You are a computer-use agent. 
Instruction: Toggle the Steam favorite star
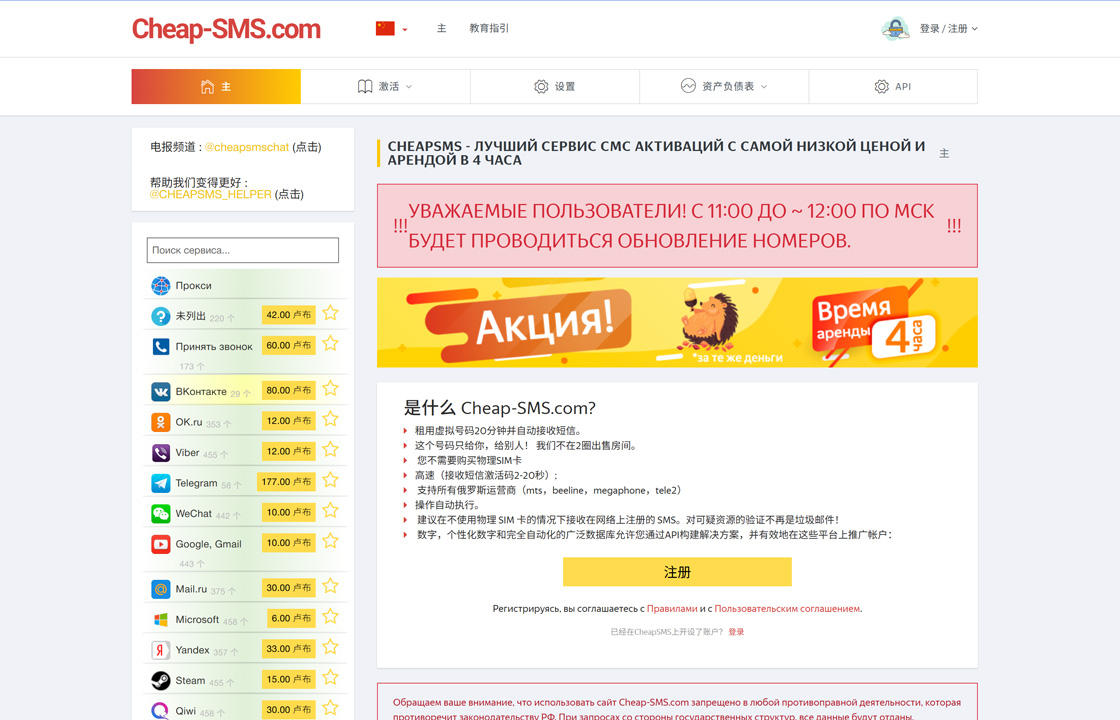coord(330,677)
